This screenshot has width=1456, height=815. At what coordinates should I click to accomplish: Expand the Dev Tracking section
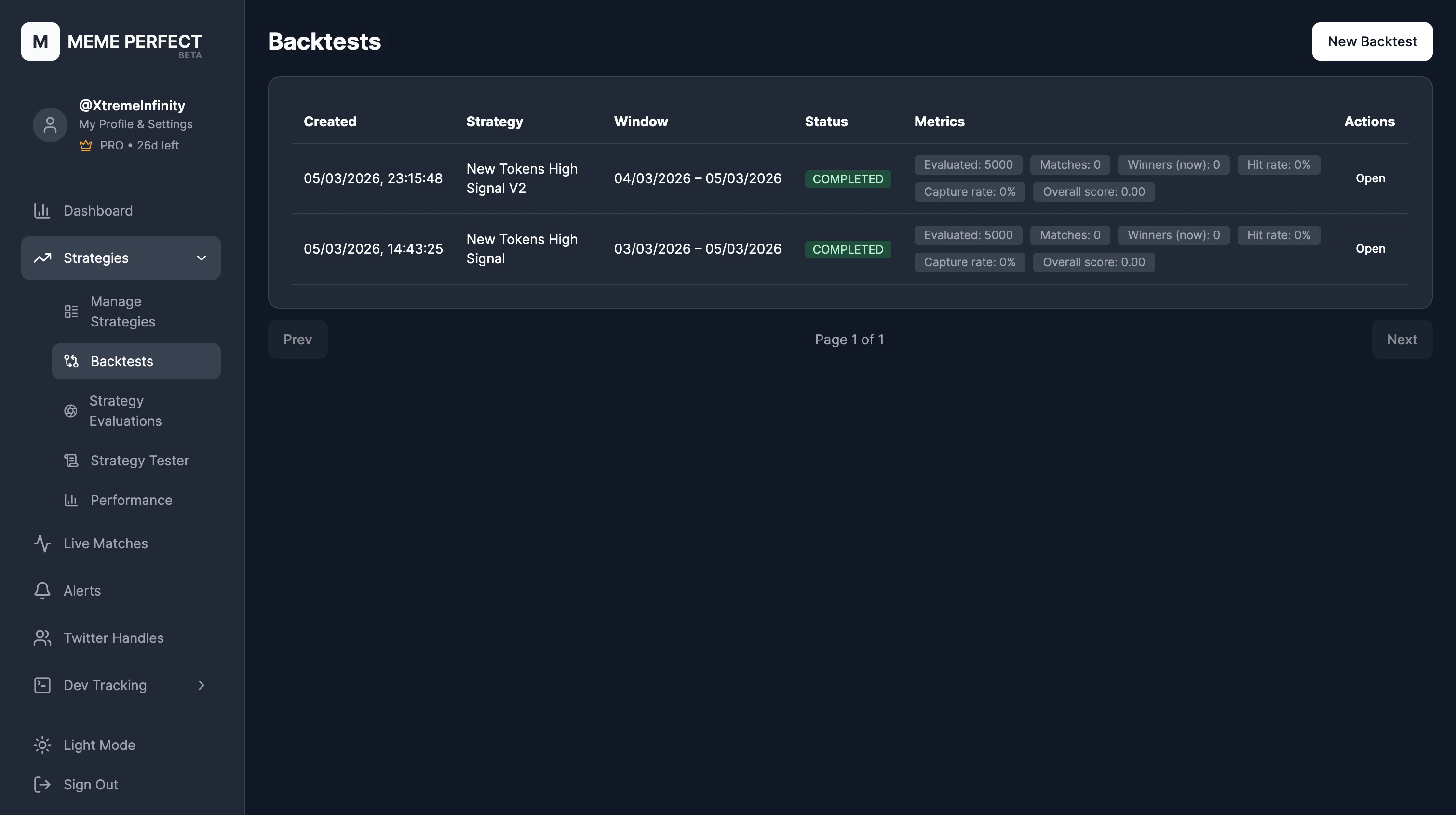point(201,685)
